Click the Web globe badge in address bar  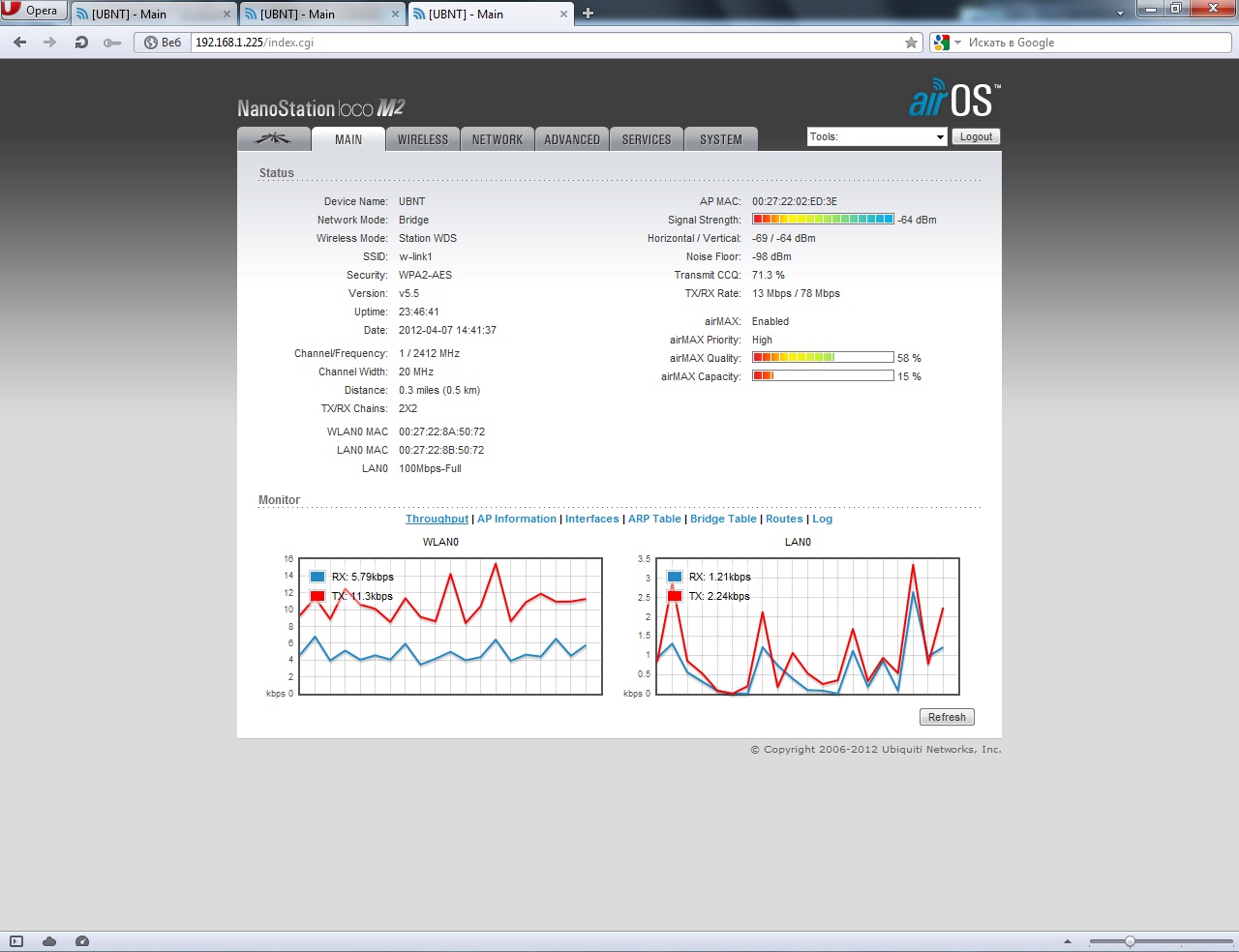(163, 43)
